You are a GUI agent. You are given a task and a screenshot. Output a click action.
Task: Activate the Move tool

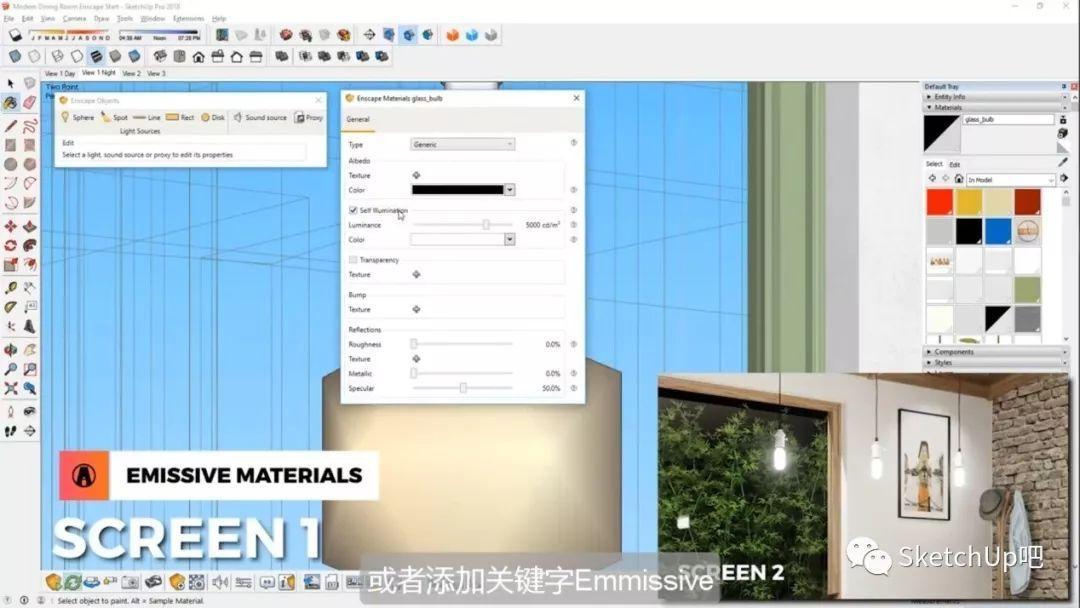pos(10,227)
